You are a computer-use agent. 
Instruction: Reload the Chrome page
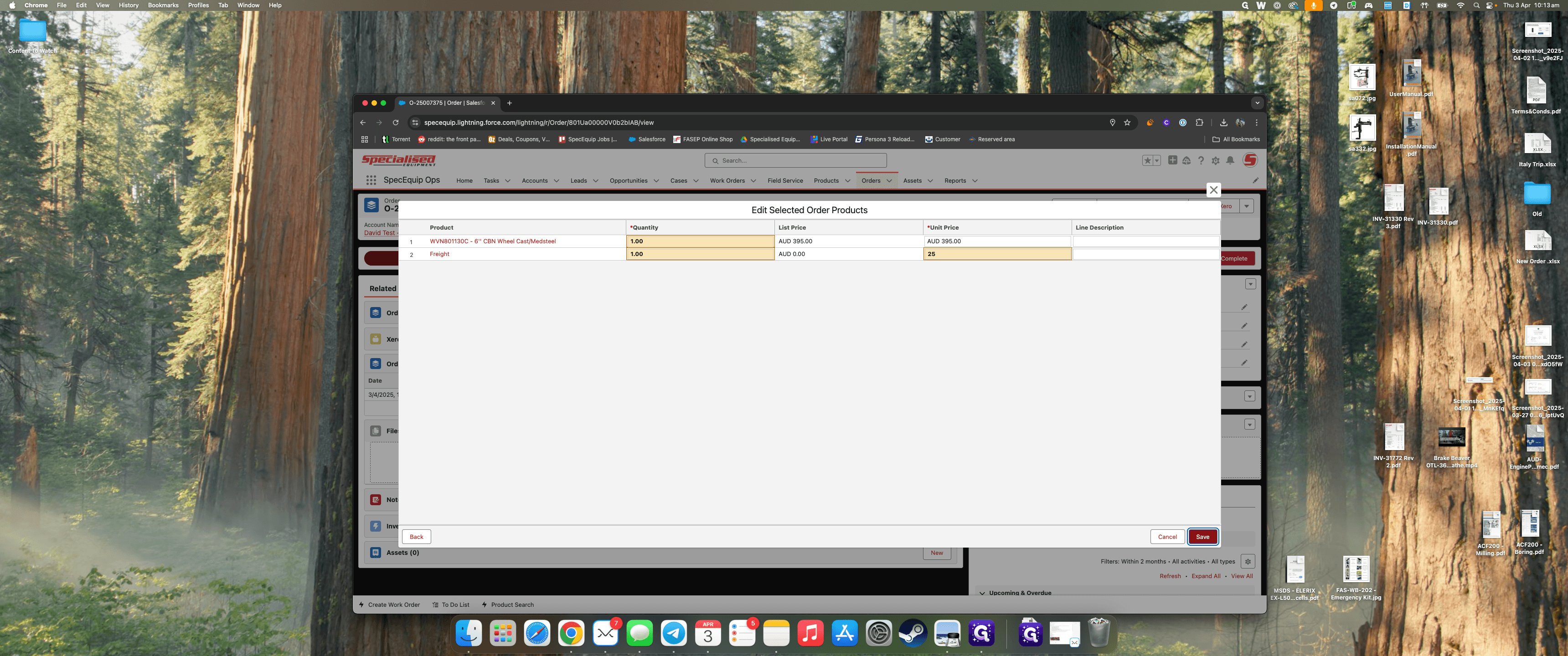pyautogui.click(x=396, y=122)
